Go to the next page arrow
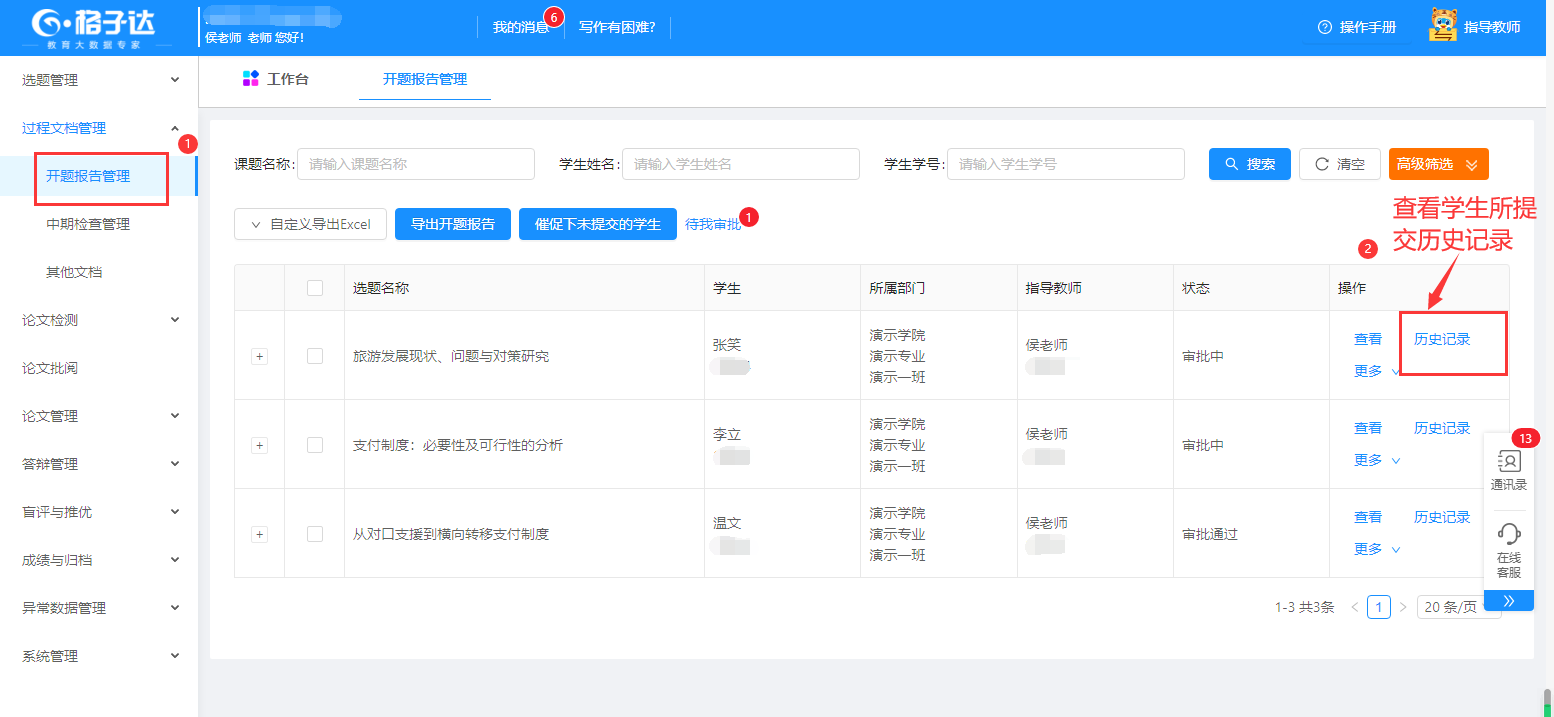Image resolution: width=1554 pixels, height=717 pixels. (x=1403, y=607)
